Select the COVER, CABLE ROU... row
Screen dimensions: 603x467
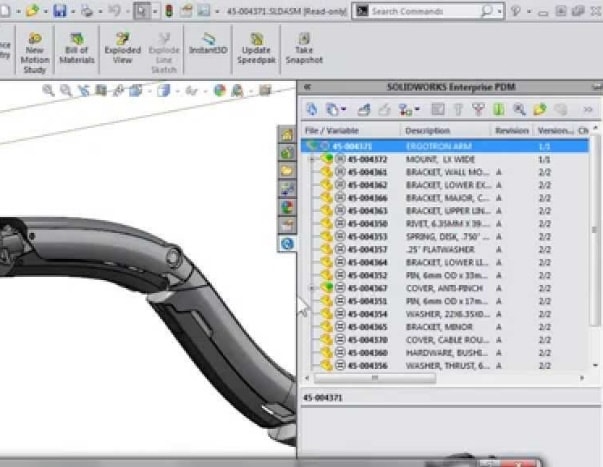[445, 340]
